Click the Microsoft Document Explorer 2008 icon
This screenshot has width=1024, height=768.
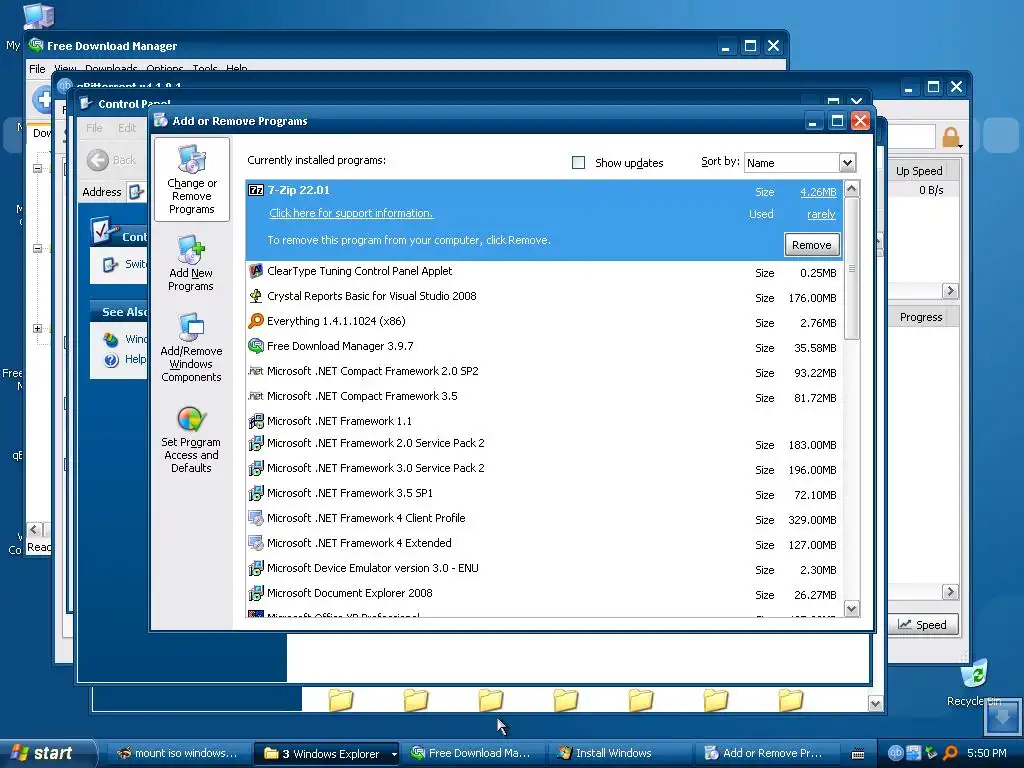tap(256, 593)
